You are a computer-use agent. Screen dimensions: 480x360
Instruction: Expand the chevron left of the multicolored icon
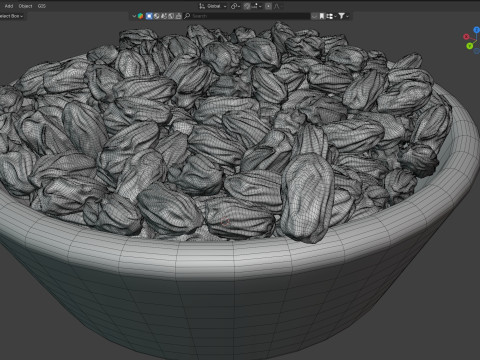[134, 16]
